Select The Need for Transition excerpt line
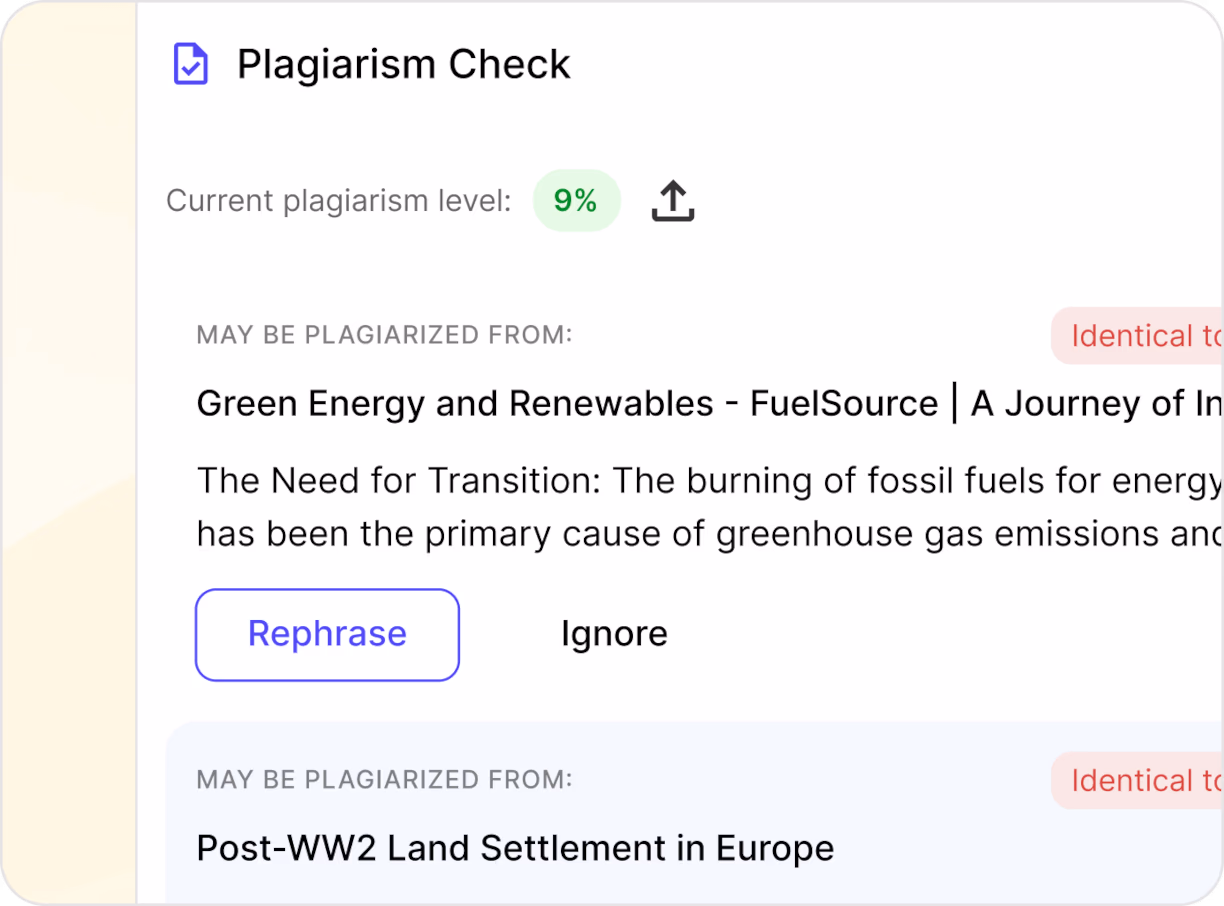This screenshot has height=906, width=1224. [709, 482]
